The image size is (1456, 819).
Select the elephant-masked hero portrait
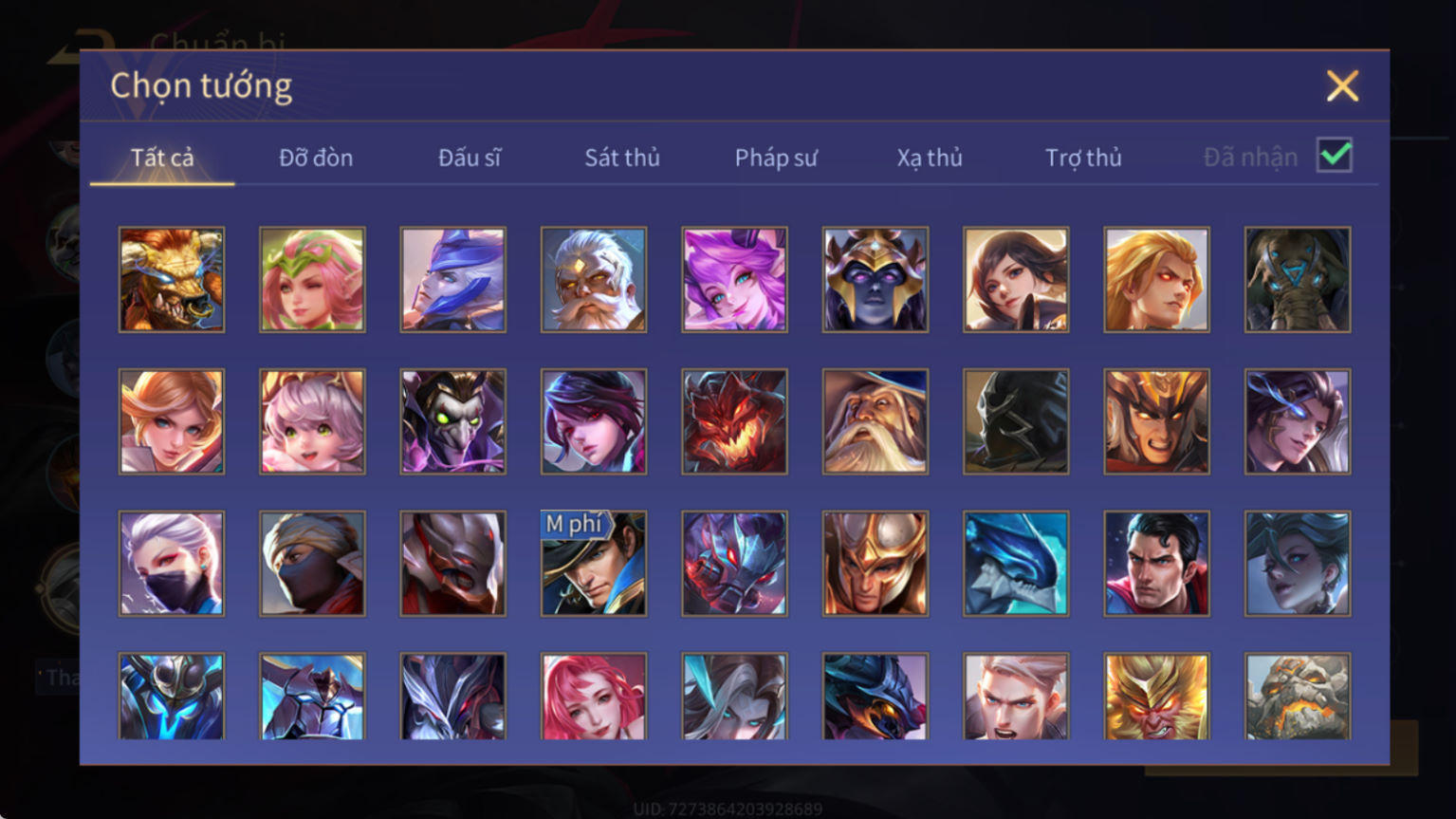coord(1298,280)
